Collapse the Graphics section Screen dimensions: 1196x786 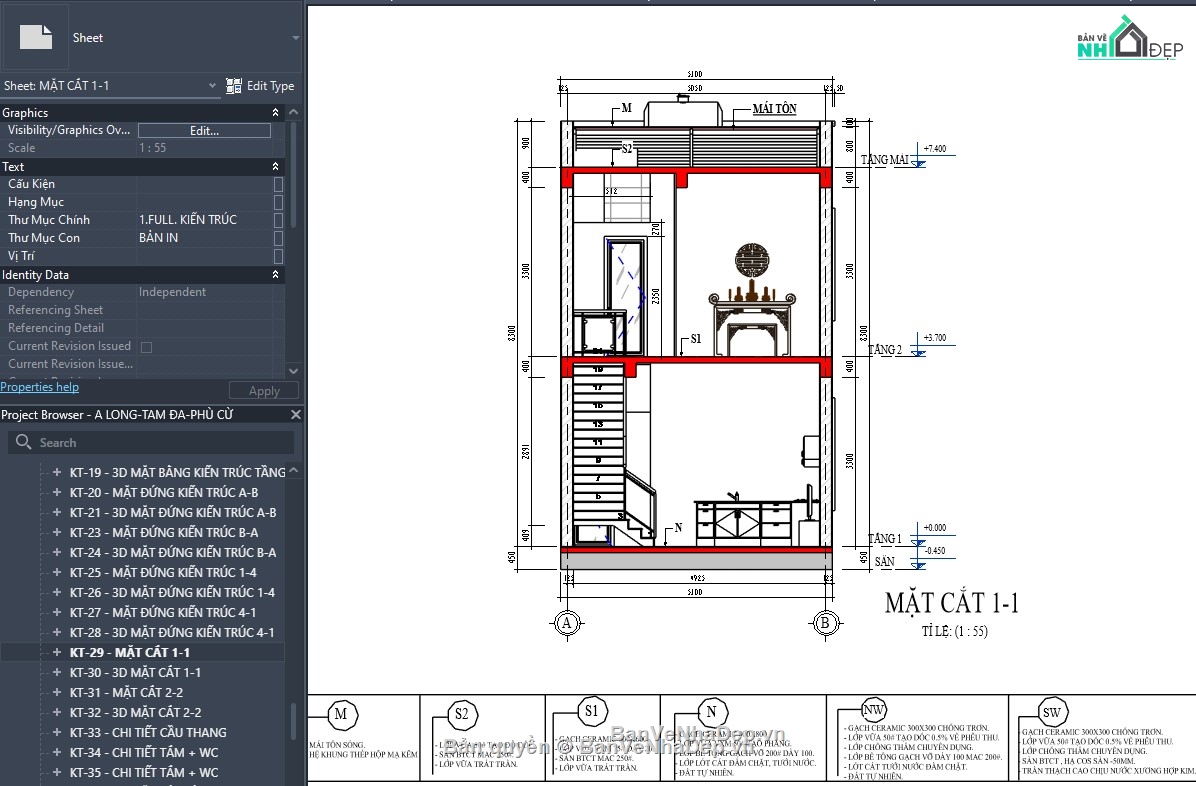(275, 112)
